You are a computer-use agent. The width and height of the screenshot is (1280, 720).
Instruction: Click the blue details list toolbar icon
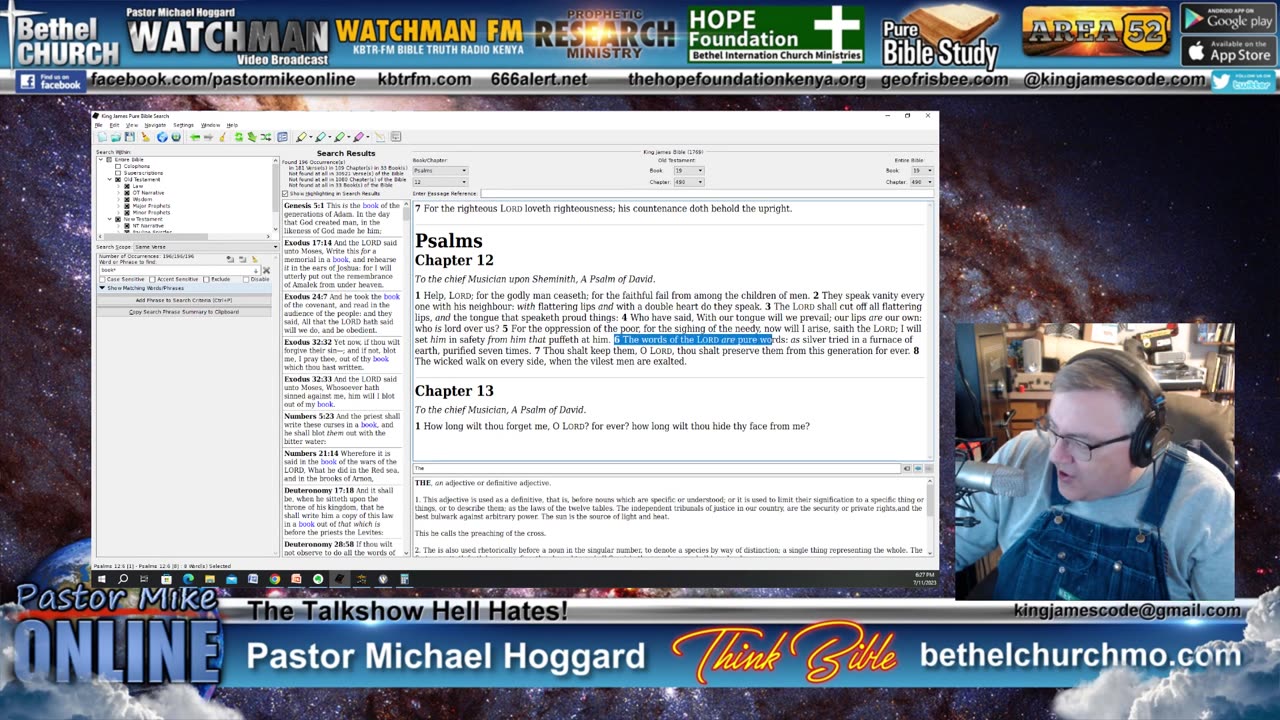coord(282,137)
